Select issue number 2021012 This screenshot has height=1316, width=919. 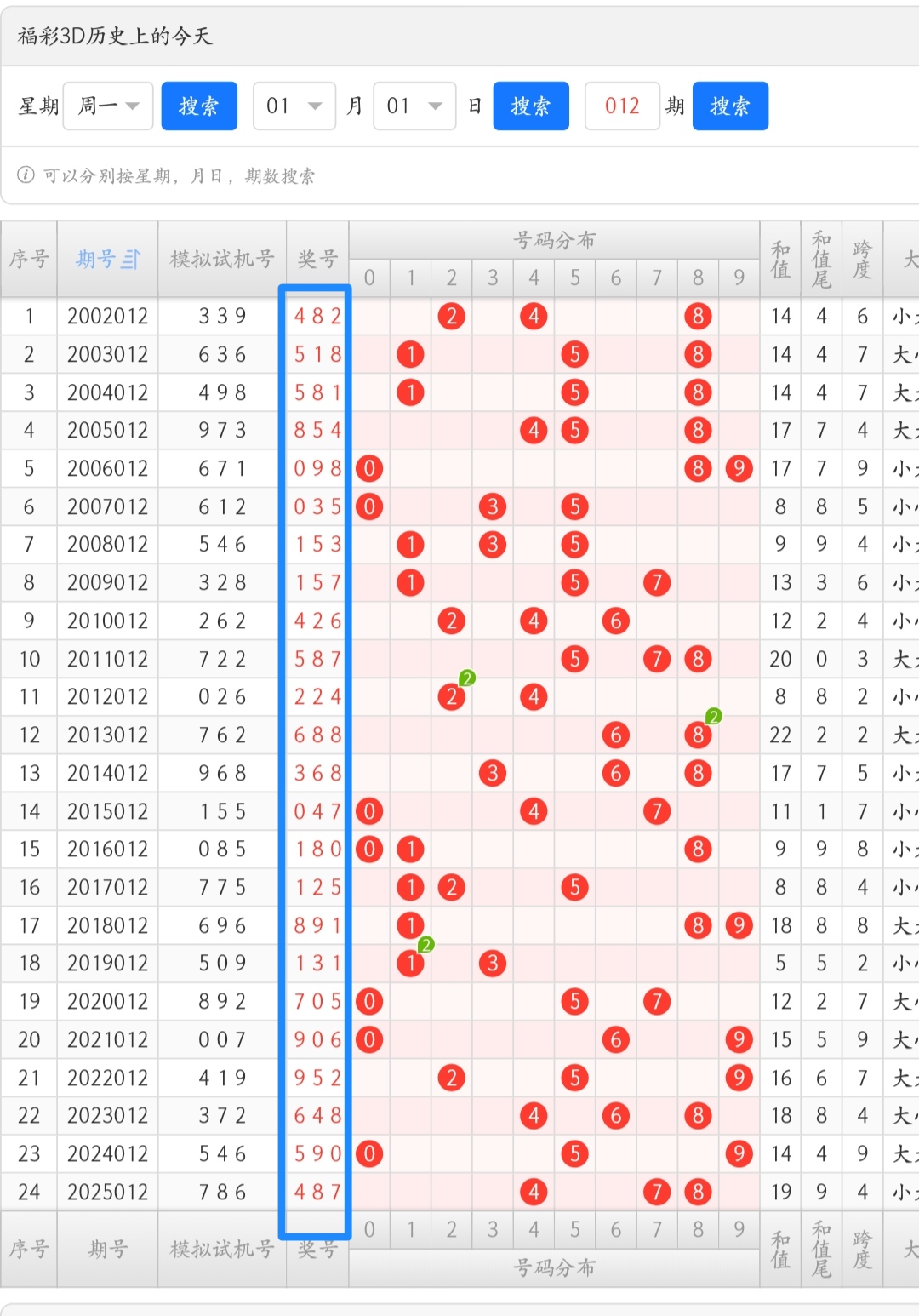[107, 1039]
